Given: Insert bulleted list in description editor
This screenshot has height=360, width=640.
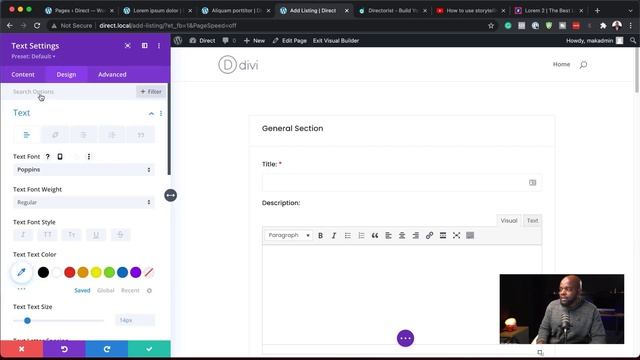Looking at the screenshot, I should 348,236.
